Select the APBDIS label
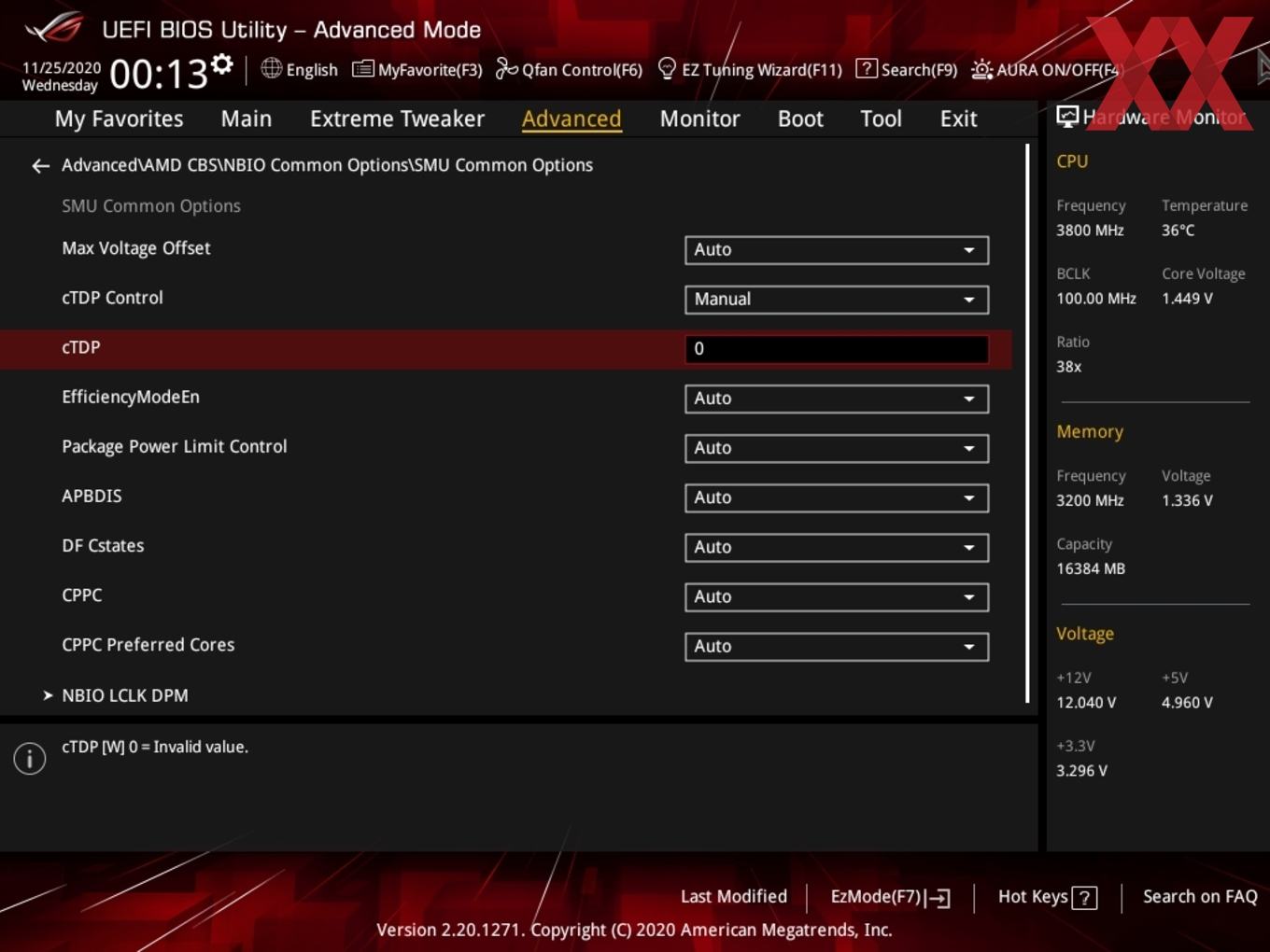The width and height of the screenshot is (1270, 952). pos(92,496)
